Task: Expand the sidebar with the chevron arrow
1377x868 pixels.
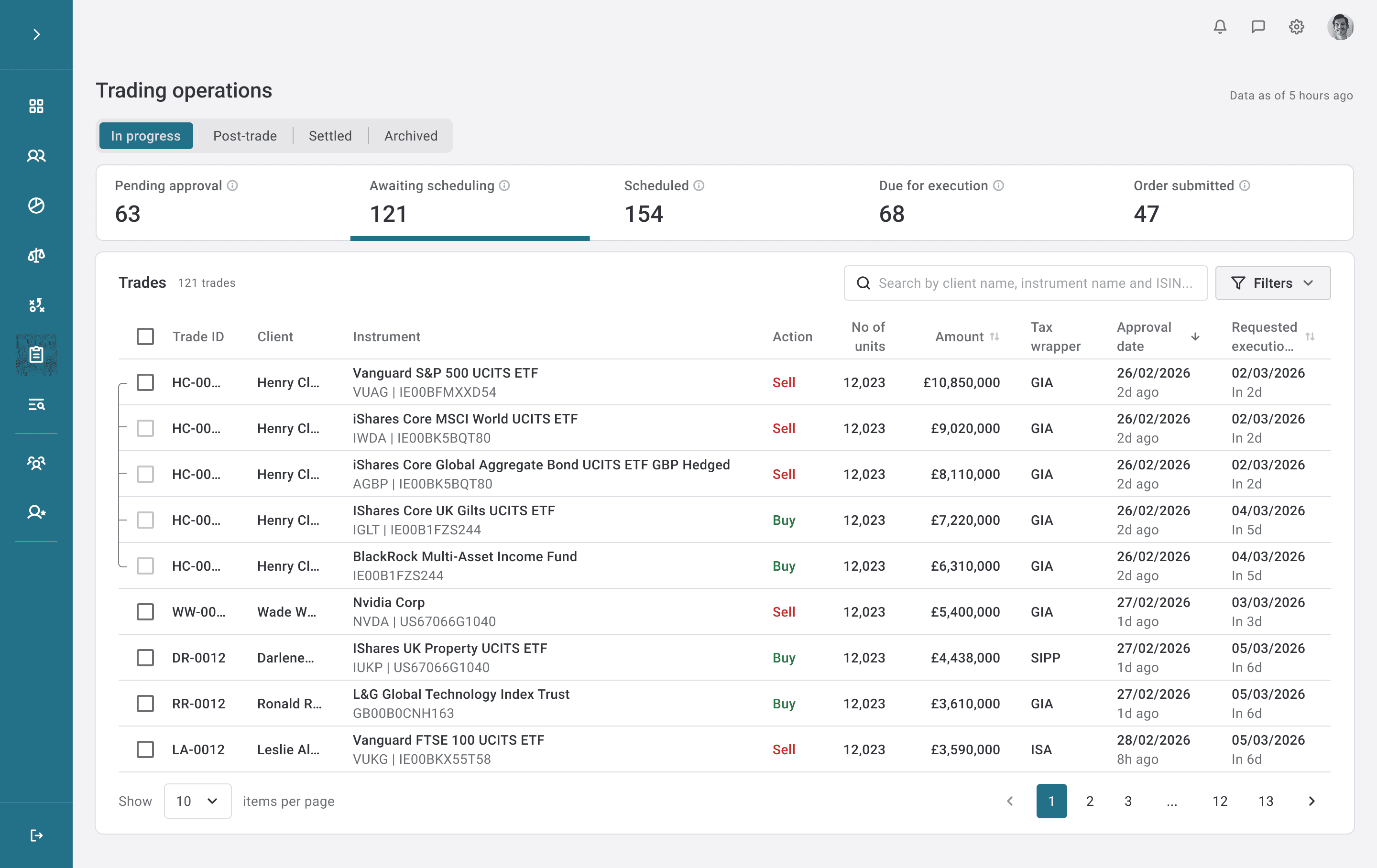Action: click(x=36, y=34)
